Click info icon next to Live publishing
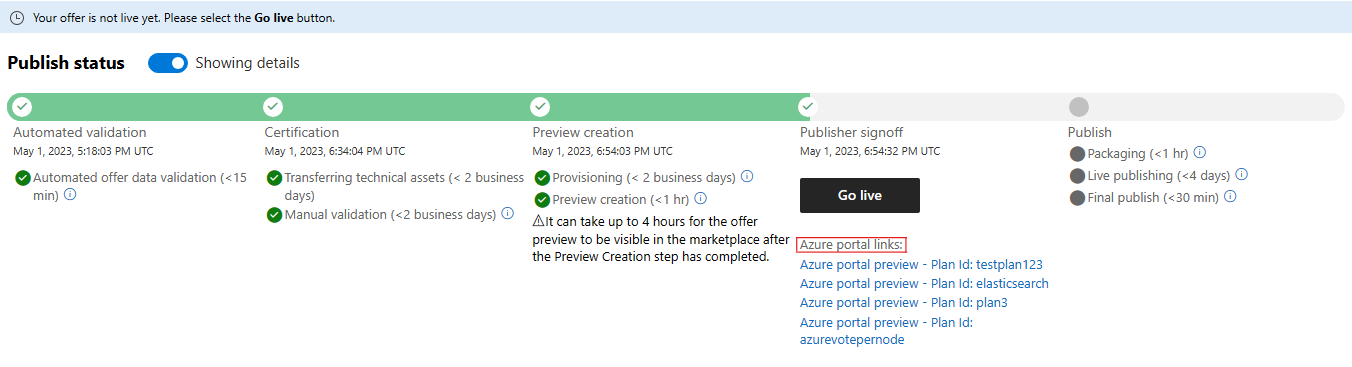Viewport: 1352px width, 367px height. (1241, 175)
